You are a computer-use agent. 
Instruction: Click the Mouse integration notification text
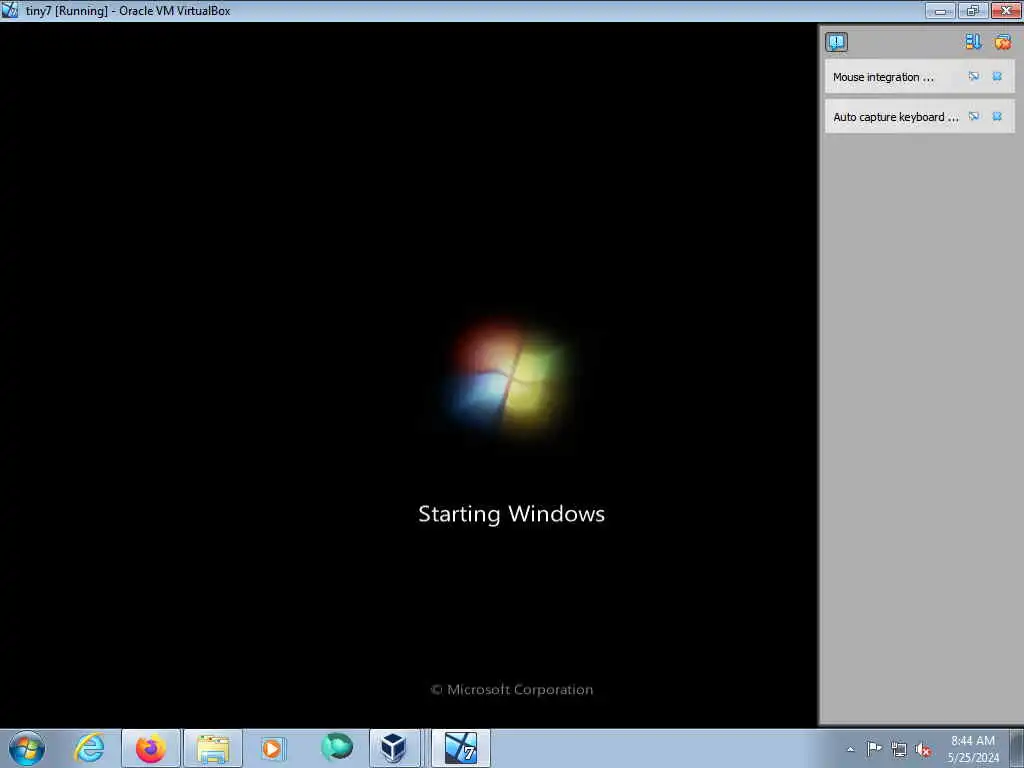pyautogui.click(x=883, y=77)
